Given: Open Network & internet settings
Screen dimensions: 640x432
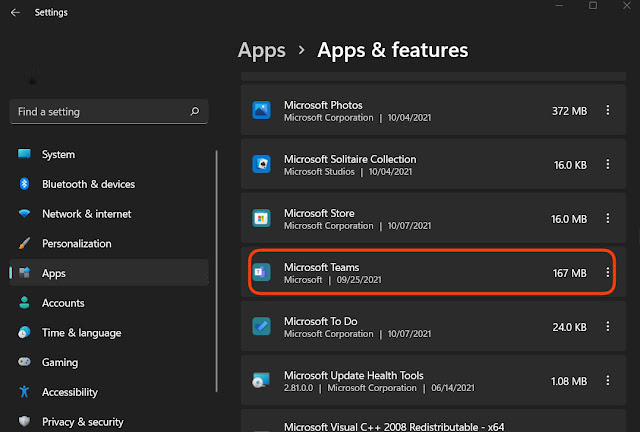Looking at the screenshot, I should [x=109, y=214].
